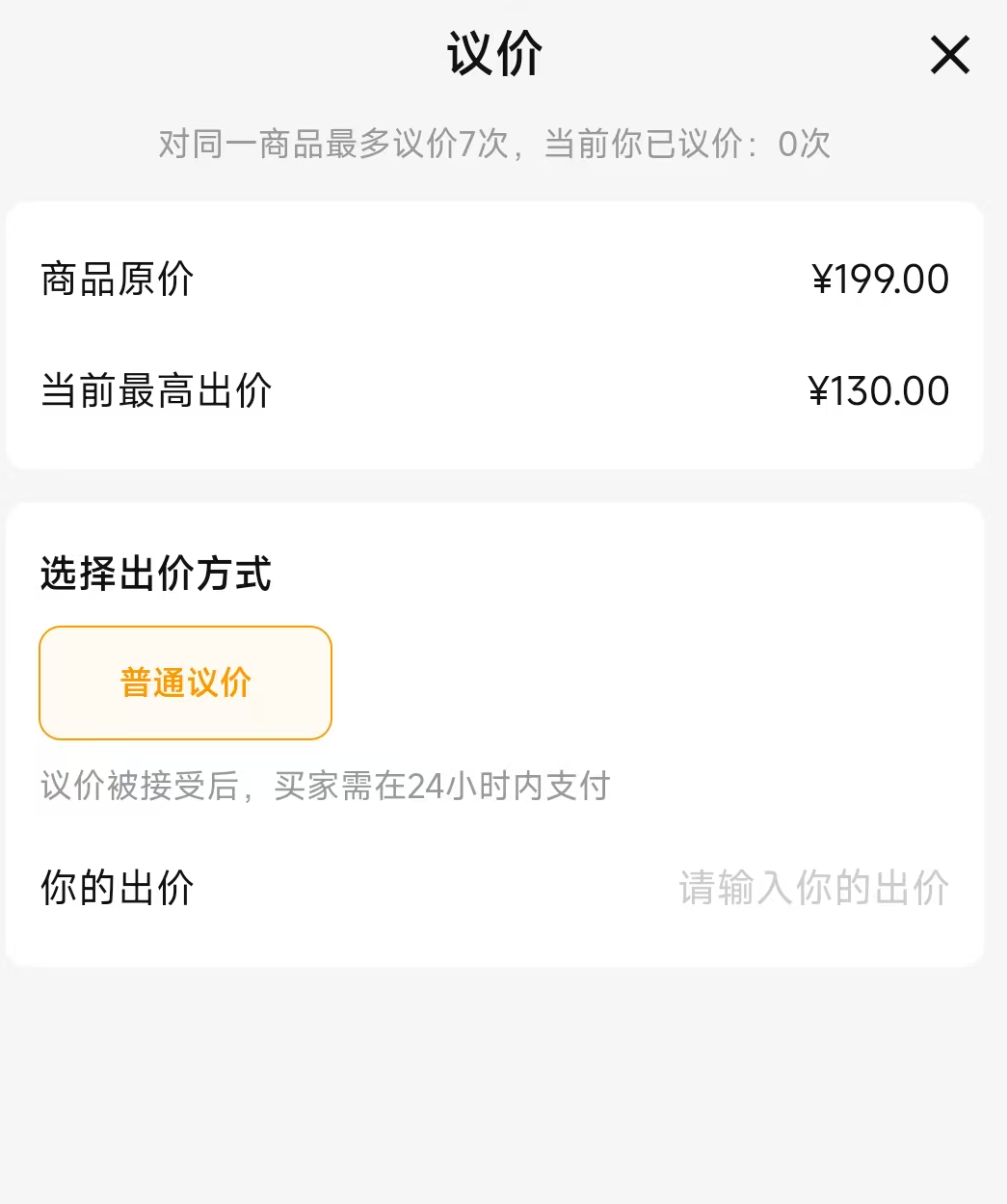Image resolution: width=1007 pixels, height=1204 pixels.
Task: Tap the 选择出价方式 section heading
Action: tap(156, 574)
